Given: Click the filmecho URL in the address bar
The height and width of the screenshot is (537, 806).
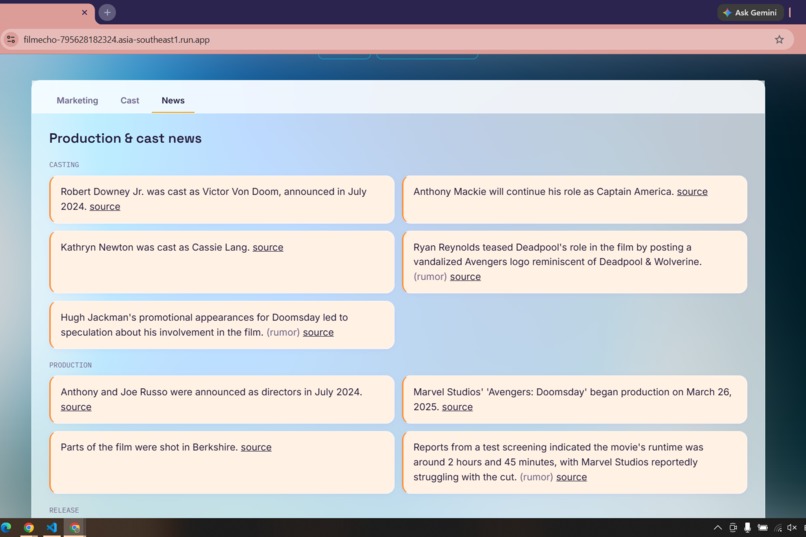Looking at the screenshot, I should 116,40.
